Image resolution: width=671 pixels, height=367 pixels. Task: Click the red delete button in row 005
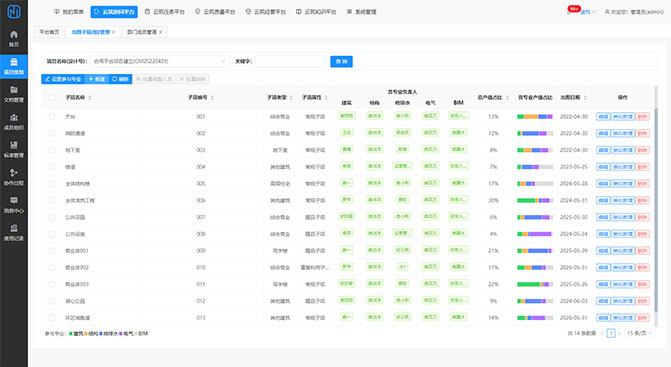pos(642,184)
